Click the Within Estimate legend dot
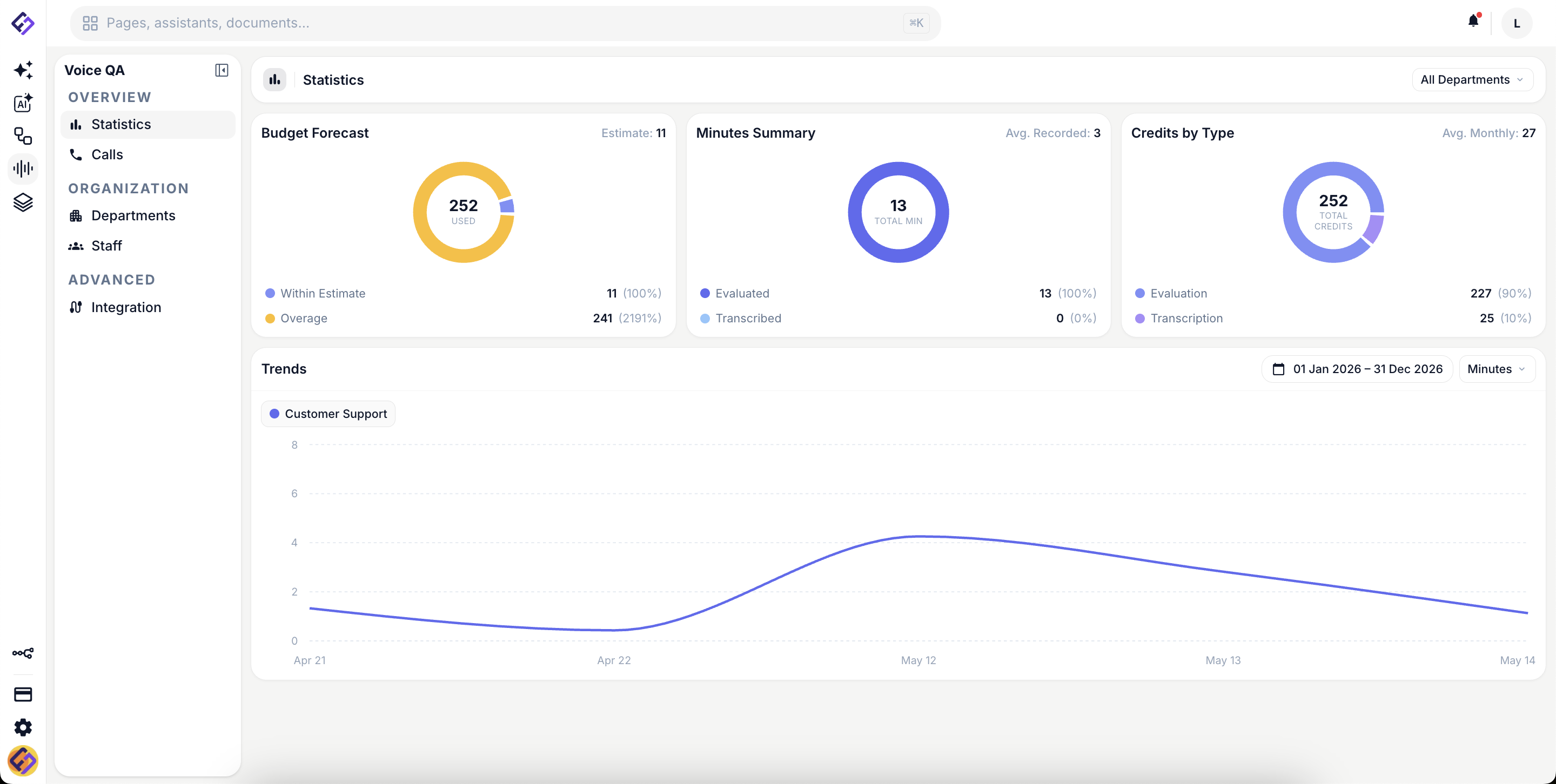The image size is (1556, 784). pos(270,293)
